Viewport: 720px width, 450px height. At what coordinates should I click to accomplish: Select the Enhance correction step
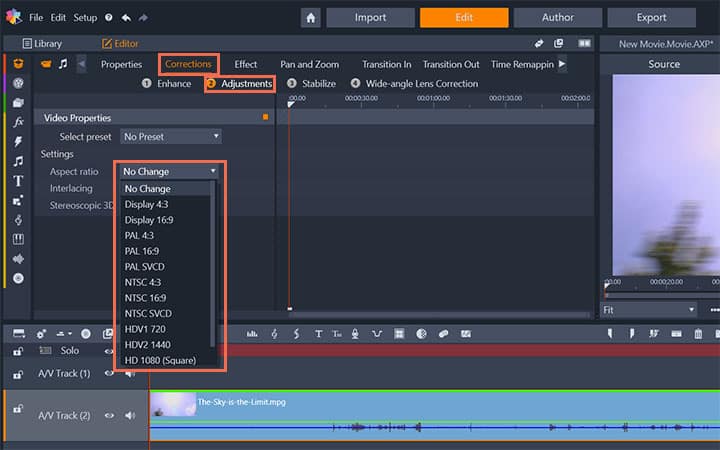pyautogui.click(x=167, y=84)
